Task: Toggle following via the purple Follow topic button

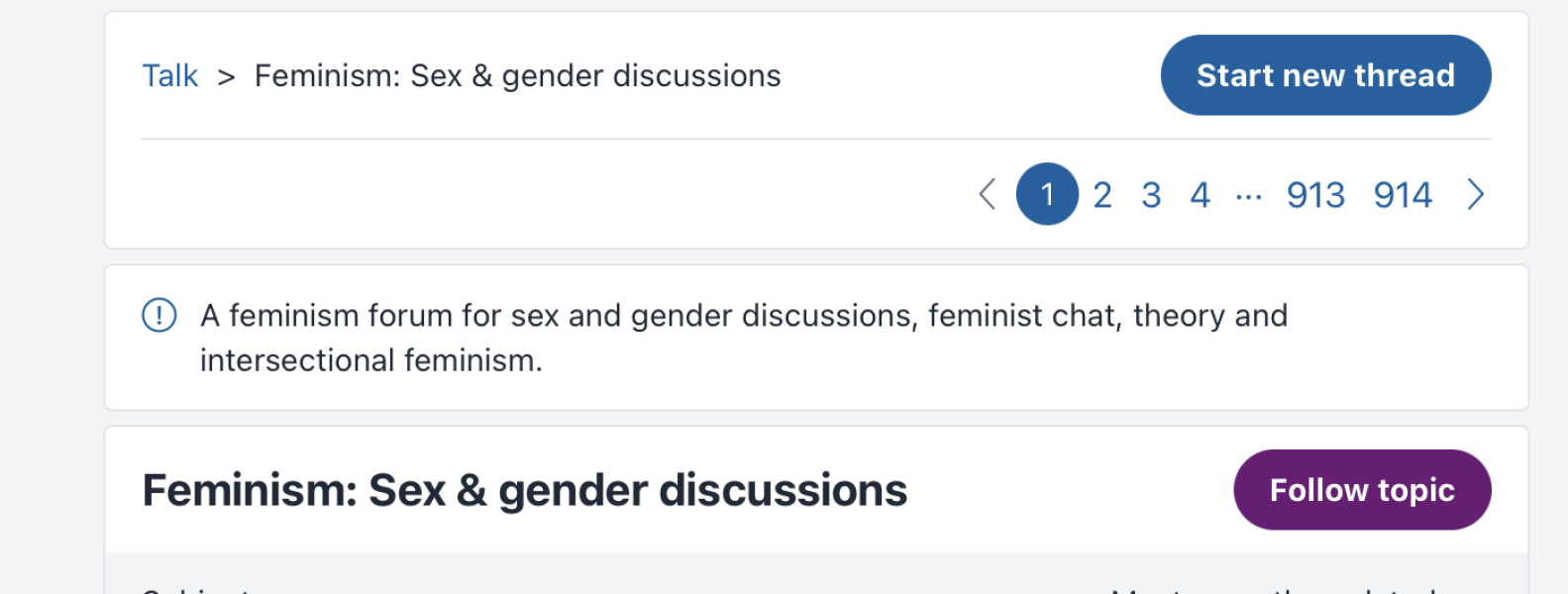Action: coord(1361,489)
